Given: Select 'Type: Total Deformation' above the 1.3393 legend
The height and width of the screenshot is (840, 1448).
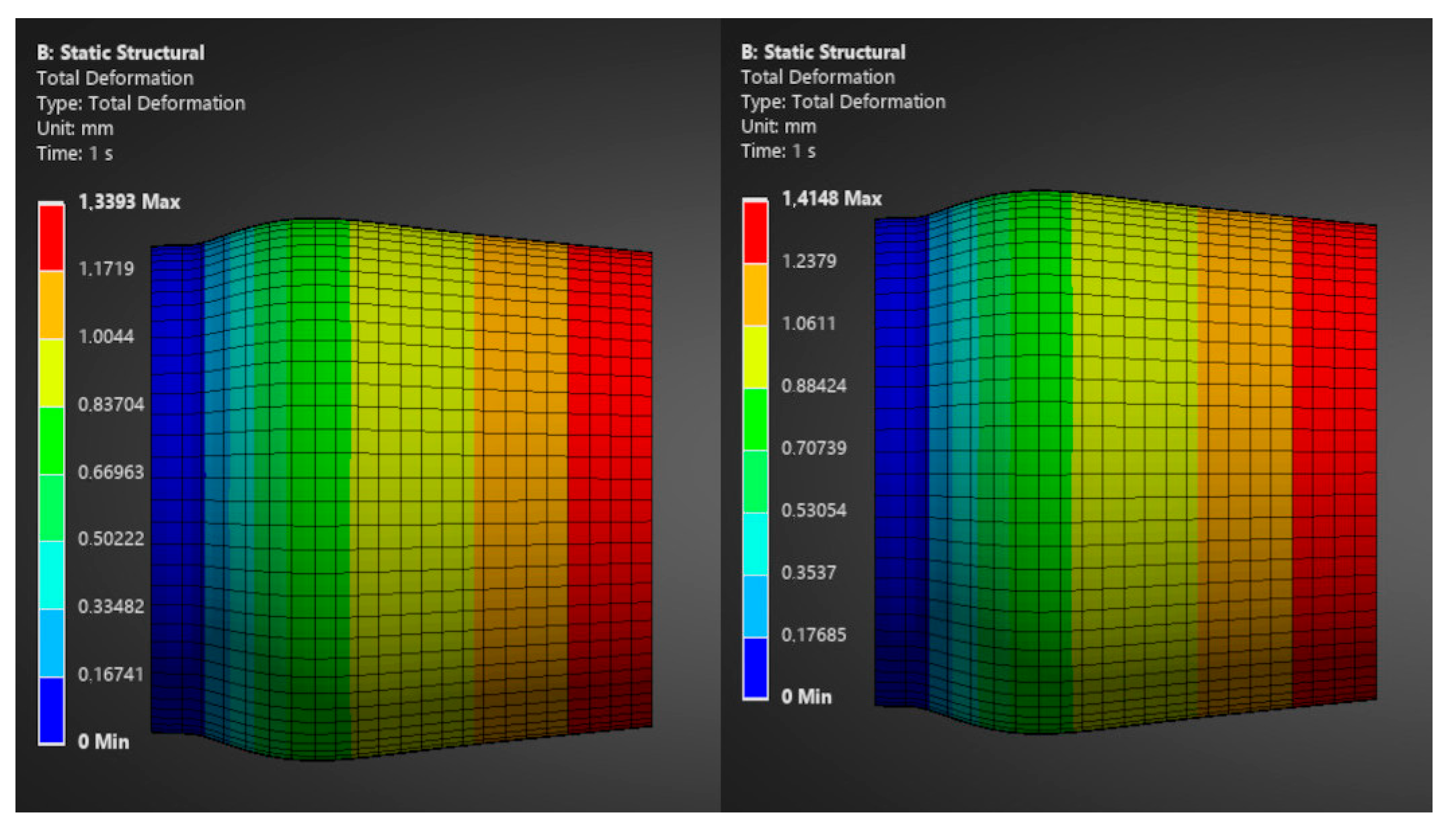Looking at the screenshot, I should pos(141,103).
